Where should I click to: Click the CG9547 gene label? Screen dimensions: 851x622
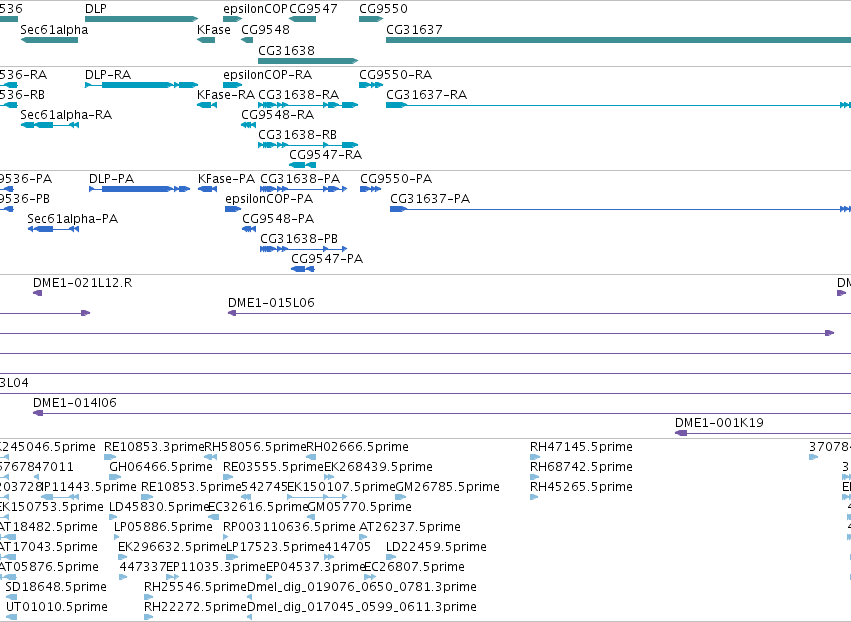click(x=313, y=9)
